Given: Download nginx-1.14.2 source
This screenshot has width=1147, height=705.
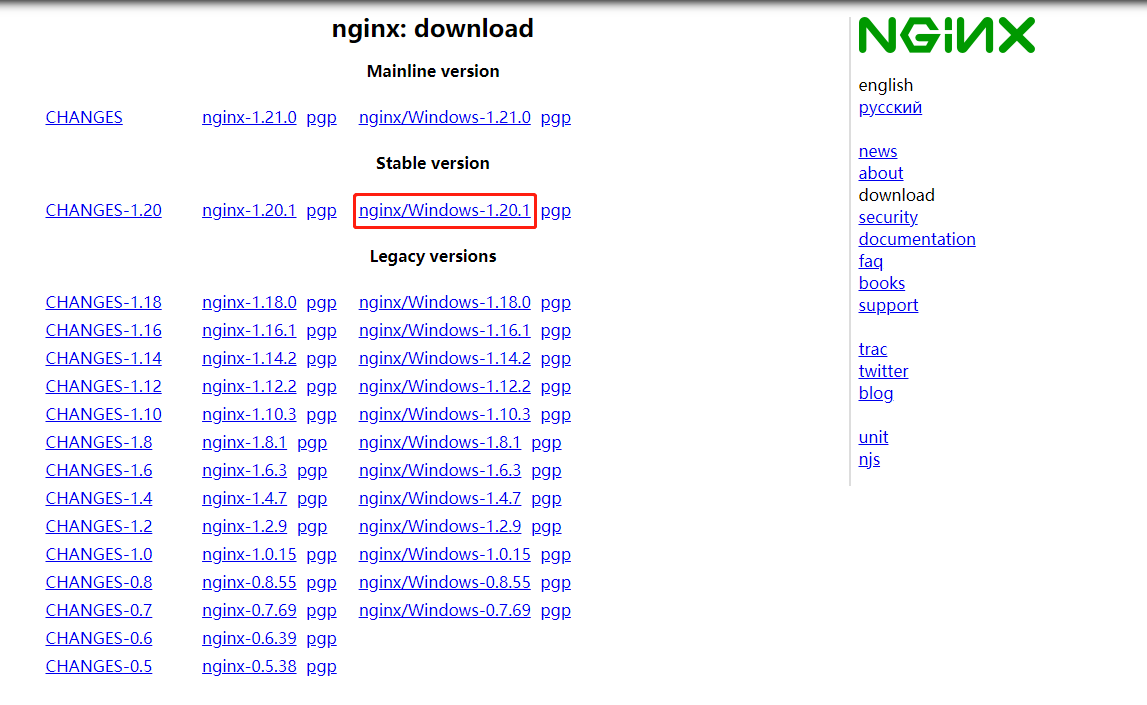Looking at the screenshot, I should (249, 358).
